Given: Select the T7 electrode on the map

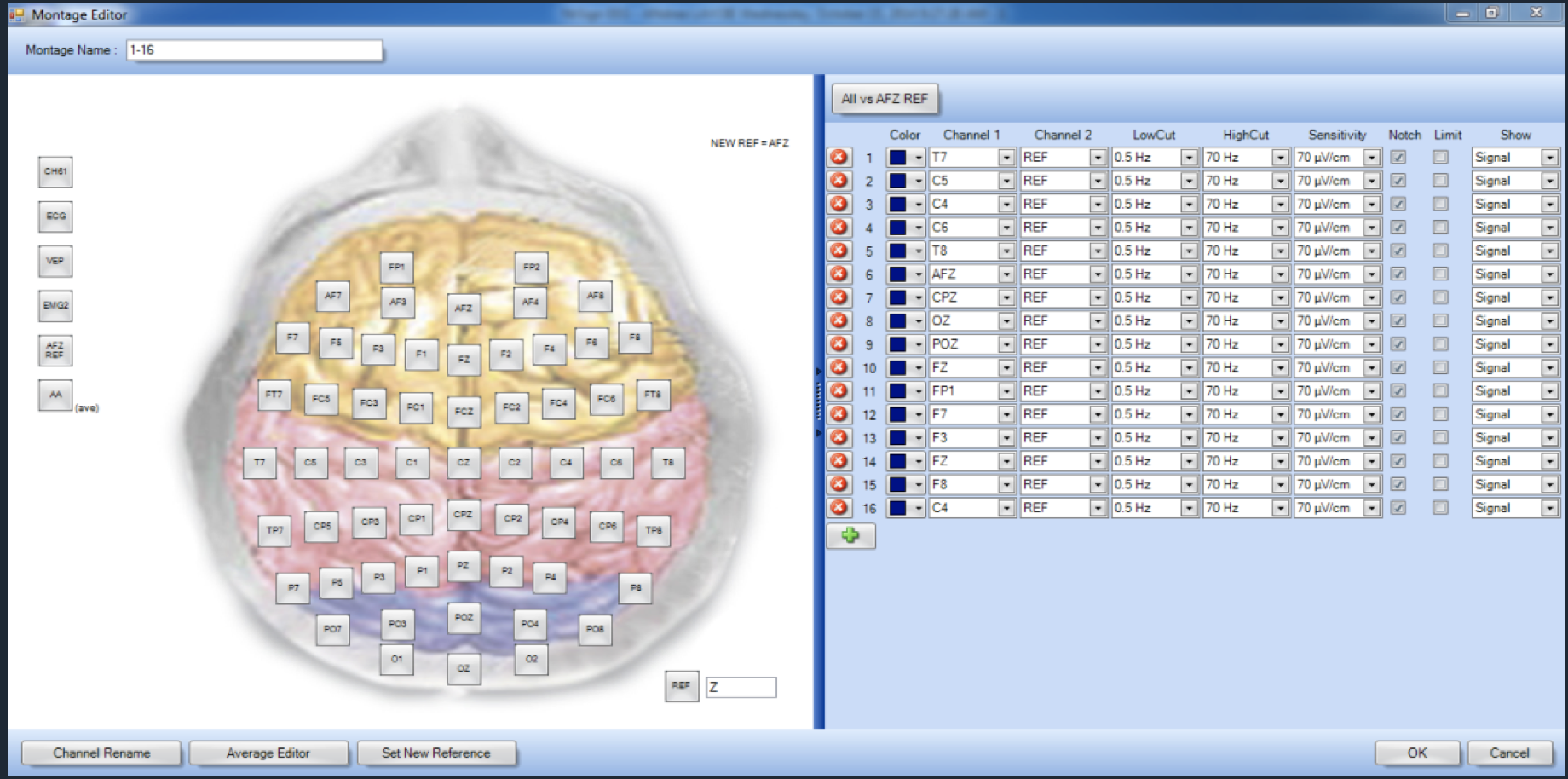Looking at the screenshot, I should click(x=259, y=463).
